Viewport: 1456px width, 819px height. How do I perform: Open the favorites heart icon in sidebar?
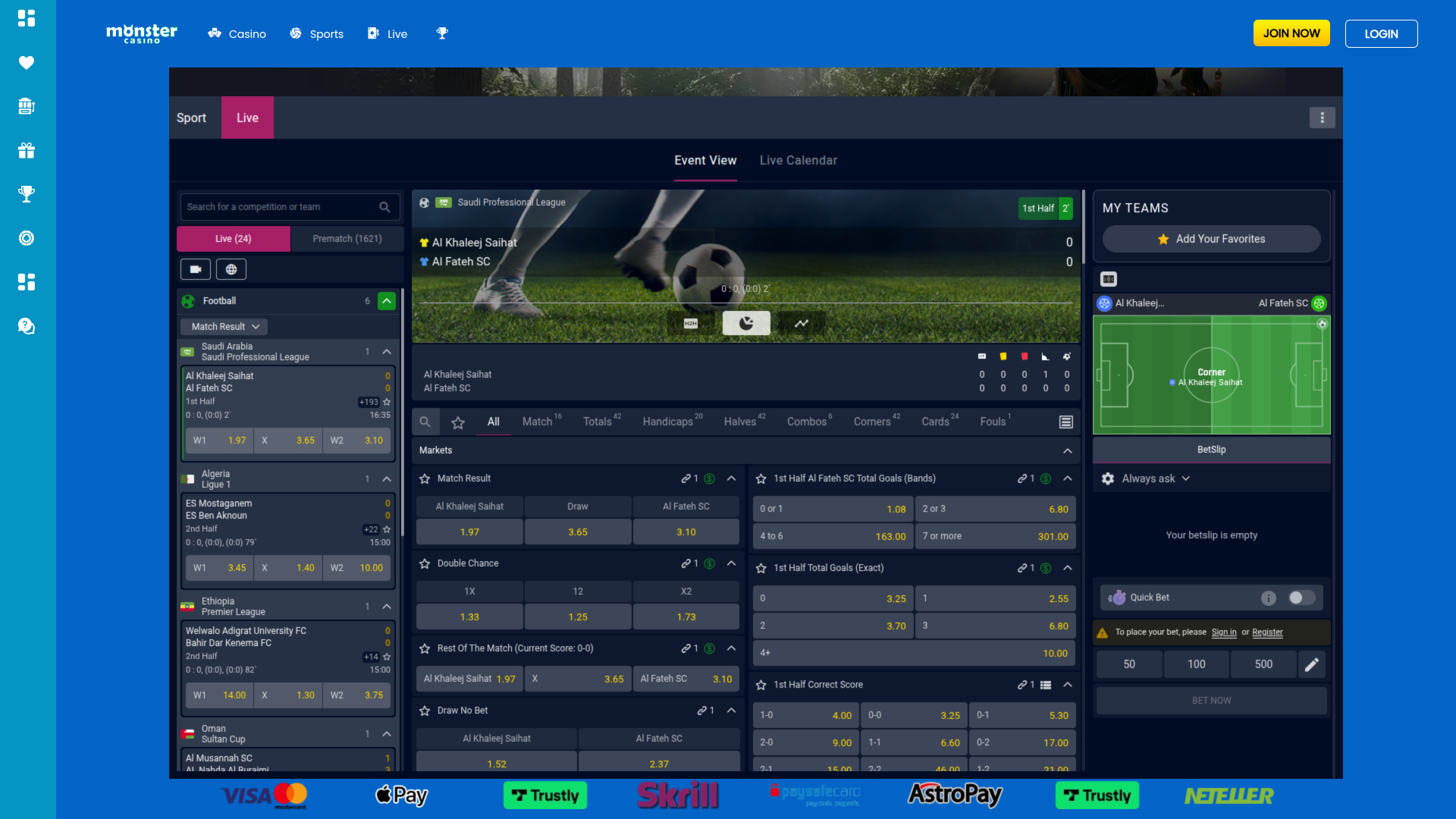[26, 64]
